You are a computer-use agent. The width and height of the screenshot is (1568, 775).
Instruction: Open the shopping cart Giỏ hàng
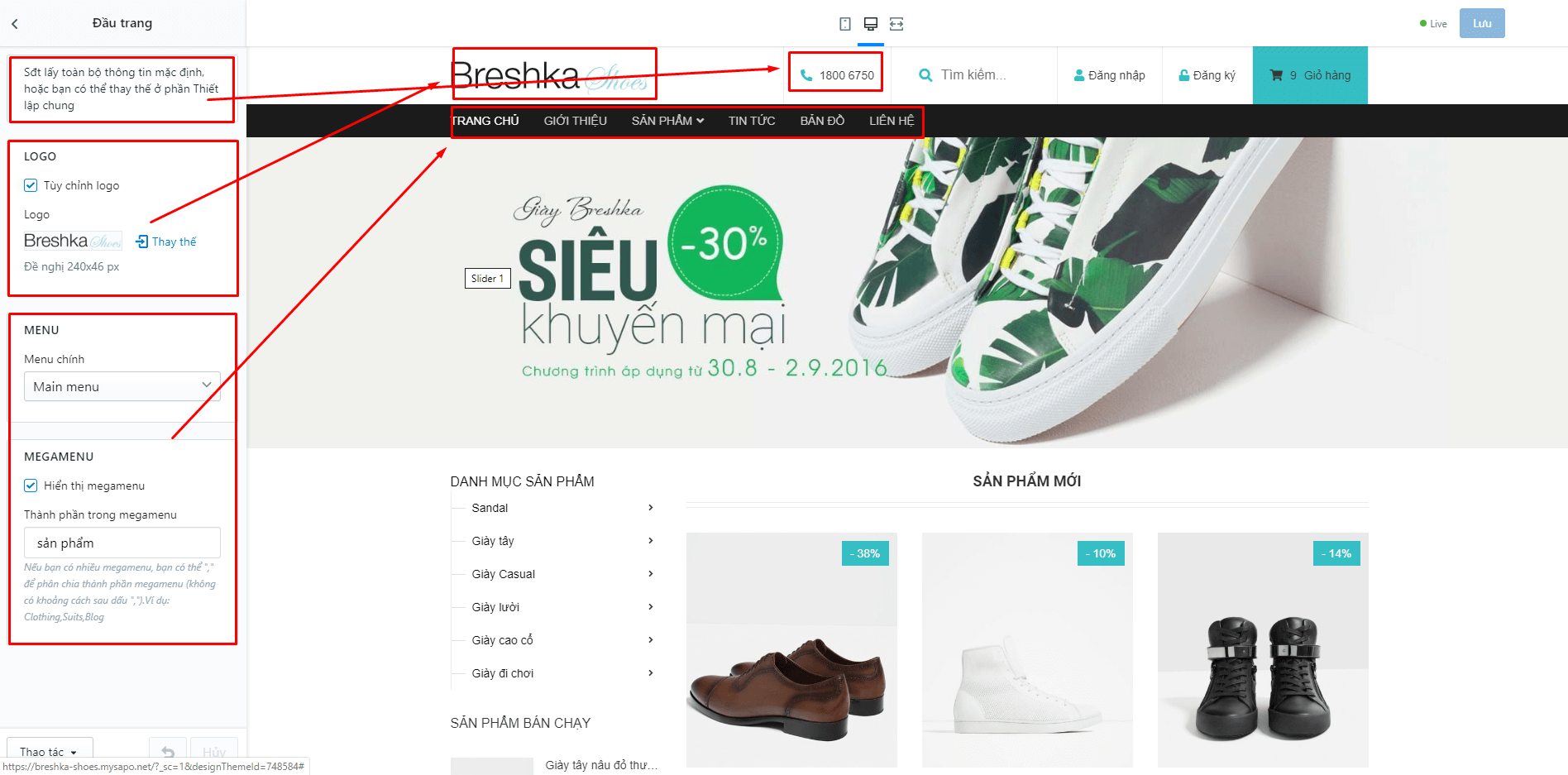pyautogui.click(x=1310, y=75)
